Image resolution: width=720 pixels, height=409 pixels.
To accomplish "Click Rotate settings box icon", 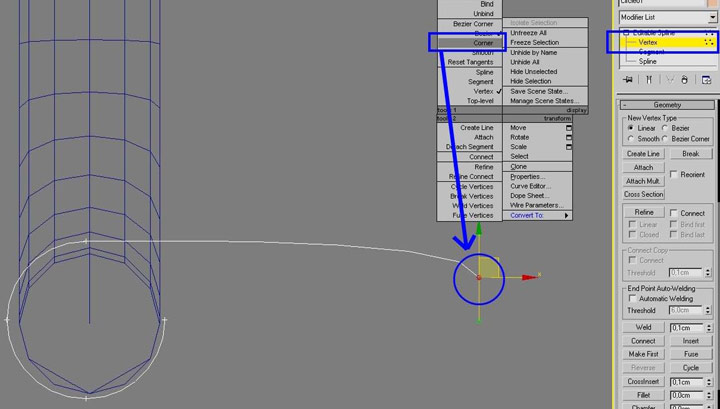I will (x=569, y=137).
